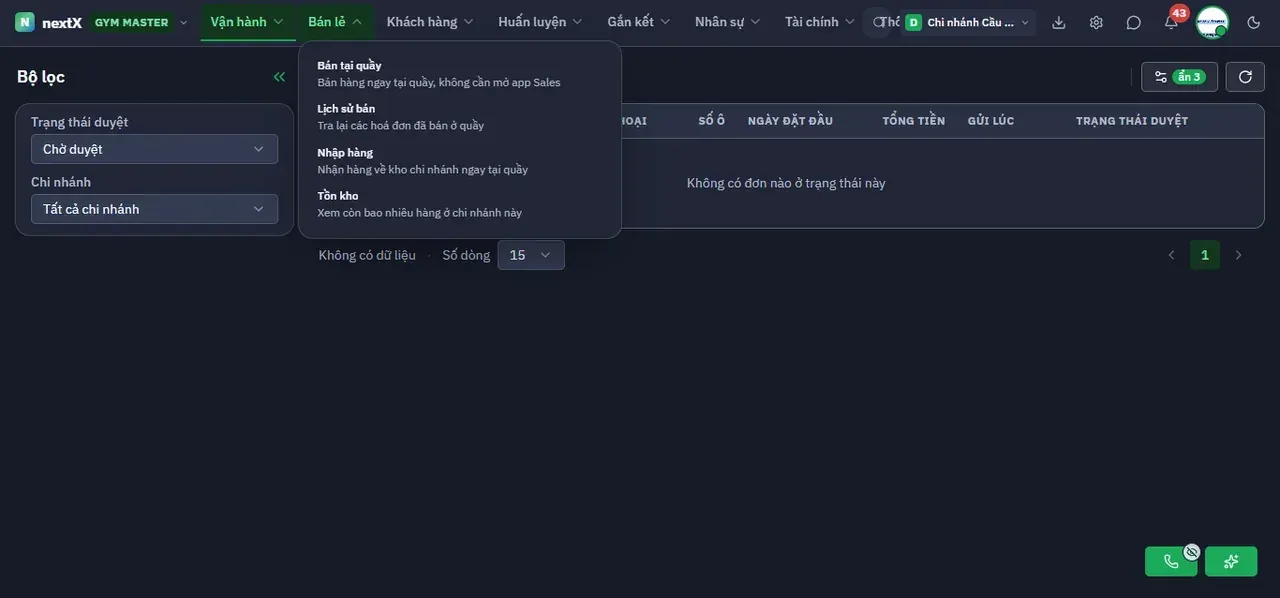Image resolution: width=1280 pixels, height=598 pixels.
Task: Open the Chi nhánh filter dropdown
Action: pos(154,209)
